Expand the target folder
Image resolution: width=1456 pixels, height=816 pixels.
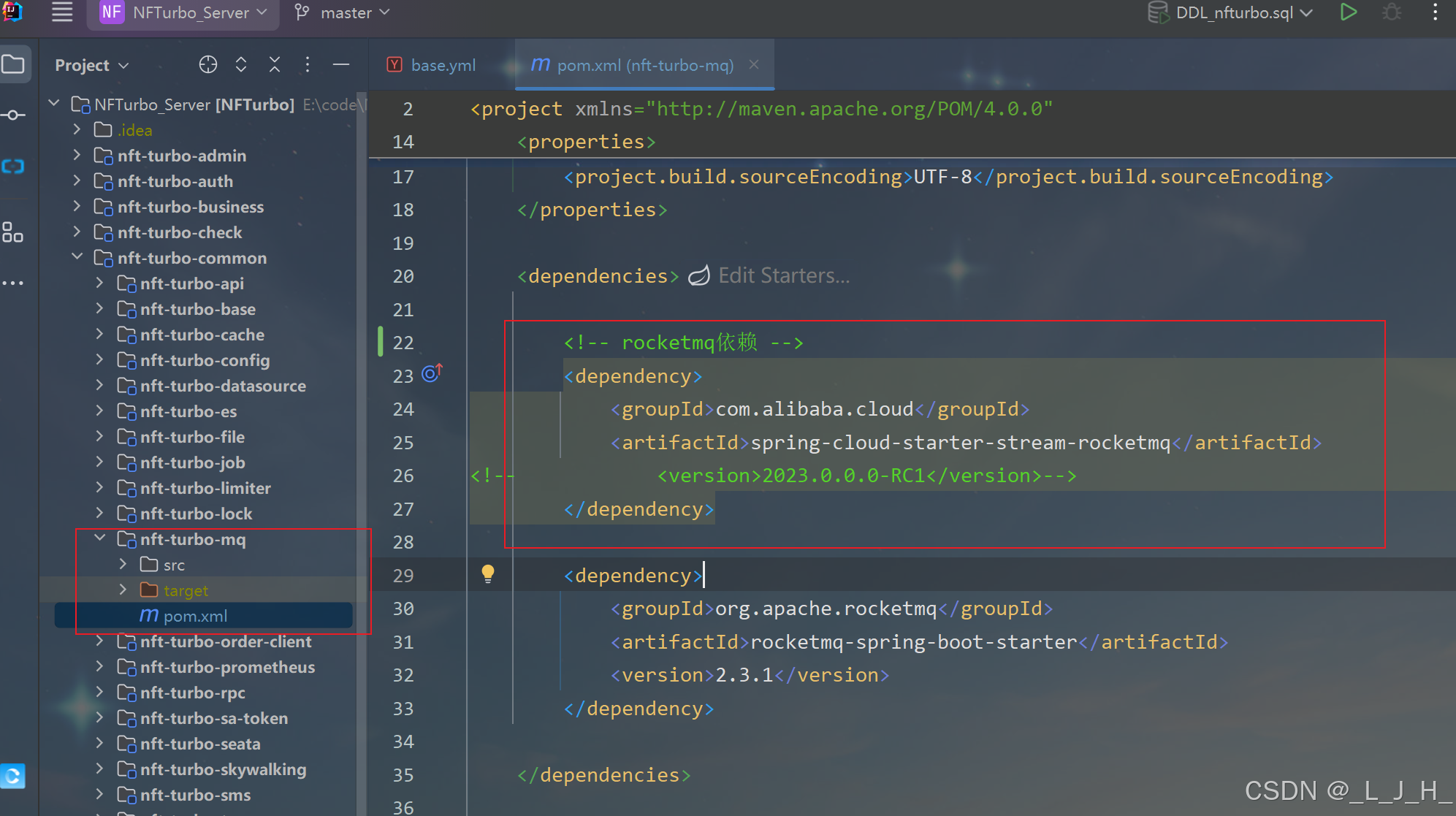click(123, 590)
